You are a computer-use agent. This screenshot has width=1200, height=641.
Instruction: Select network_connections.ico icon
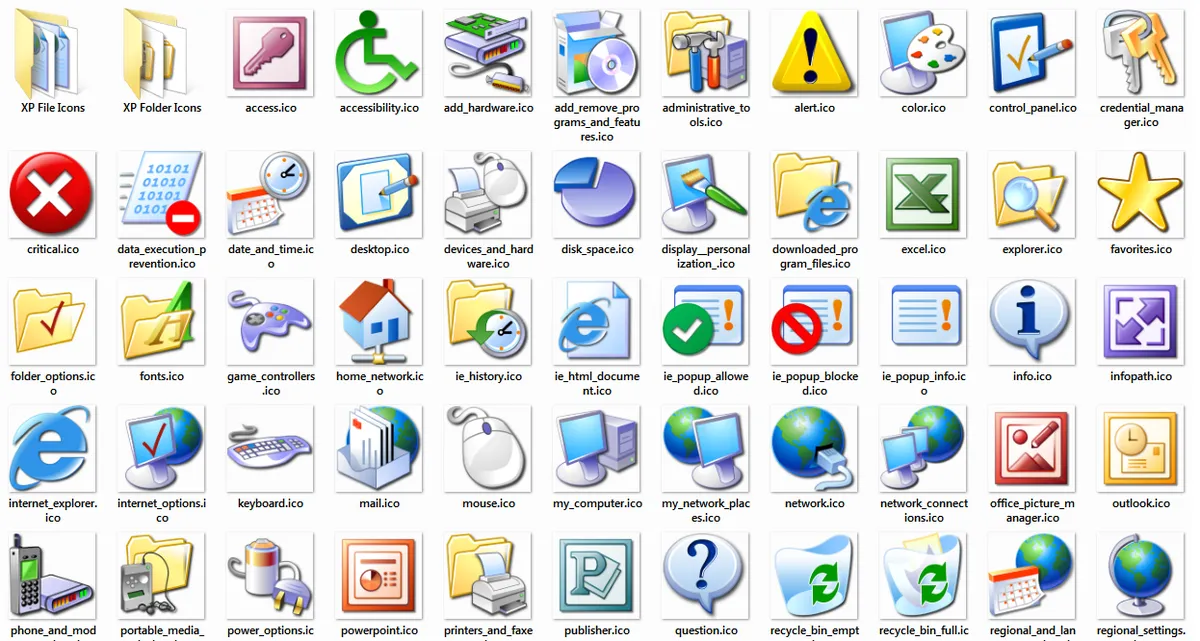[x=924, y=449]
